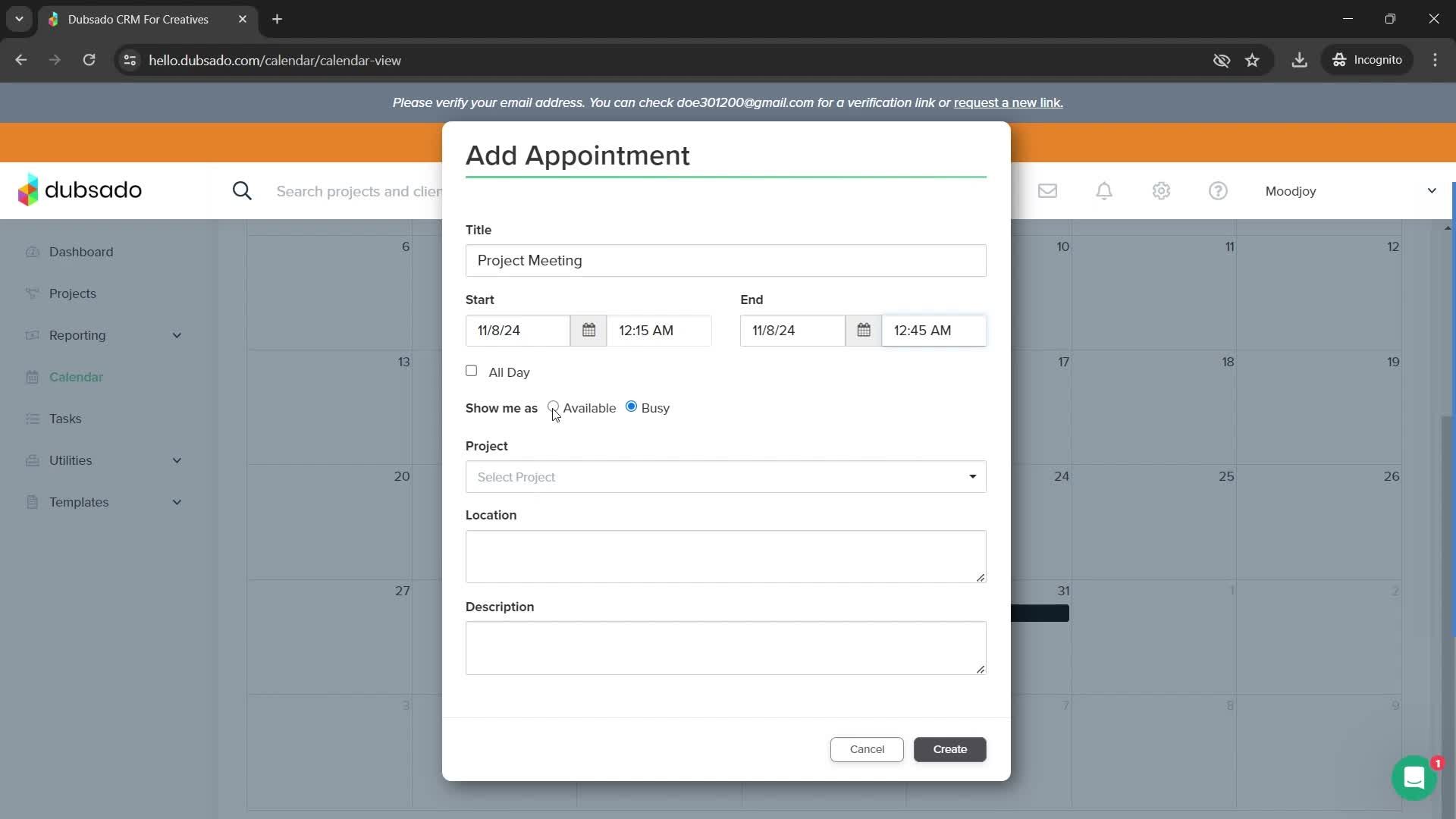Click the Templates sidebar icon
Image resolution: width=1456 pixels, height=819 pixels.
coord(32,502)
